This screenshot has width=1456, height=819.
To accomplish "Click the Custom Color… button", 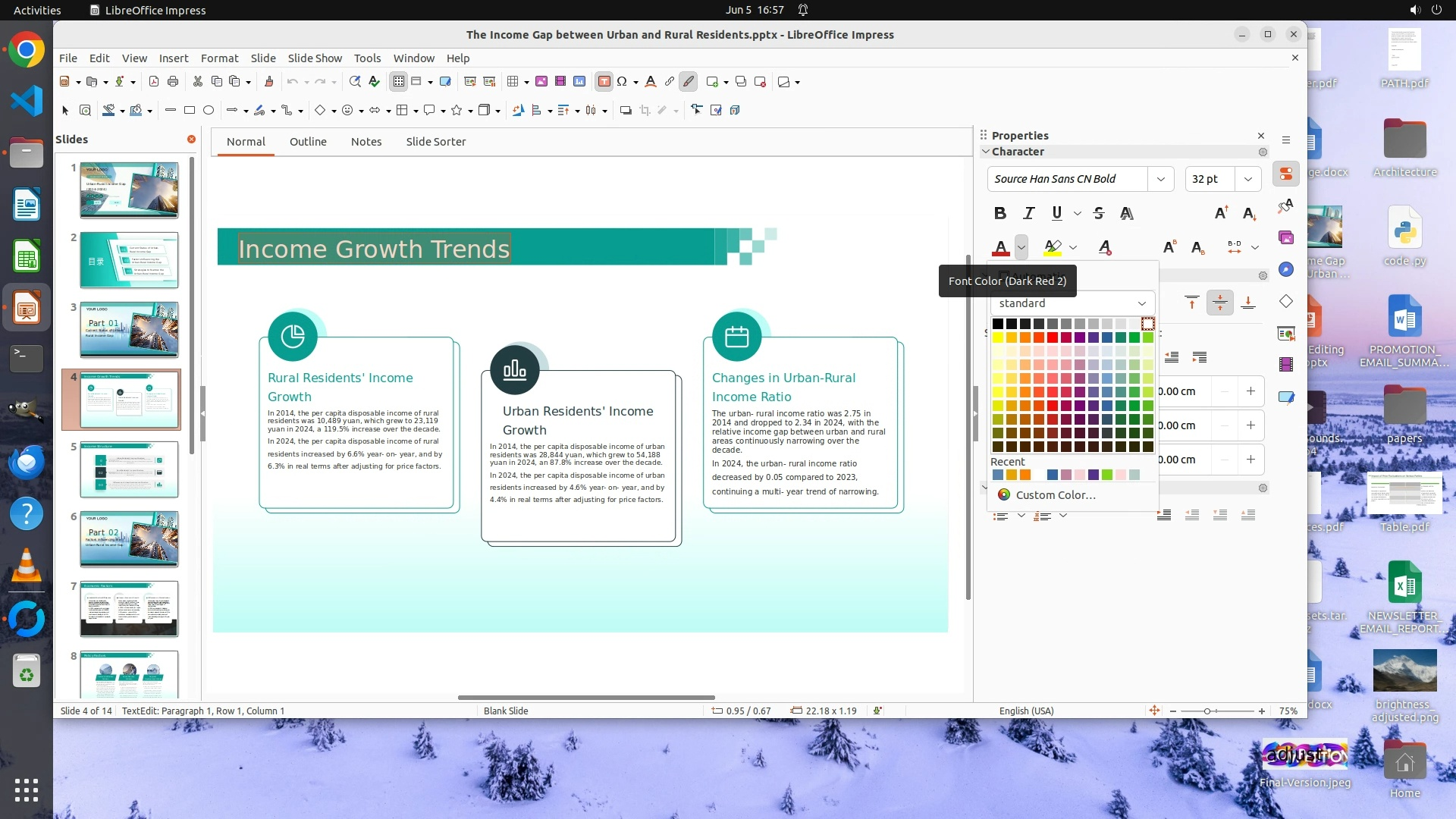I will point(1055,495).
